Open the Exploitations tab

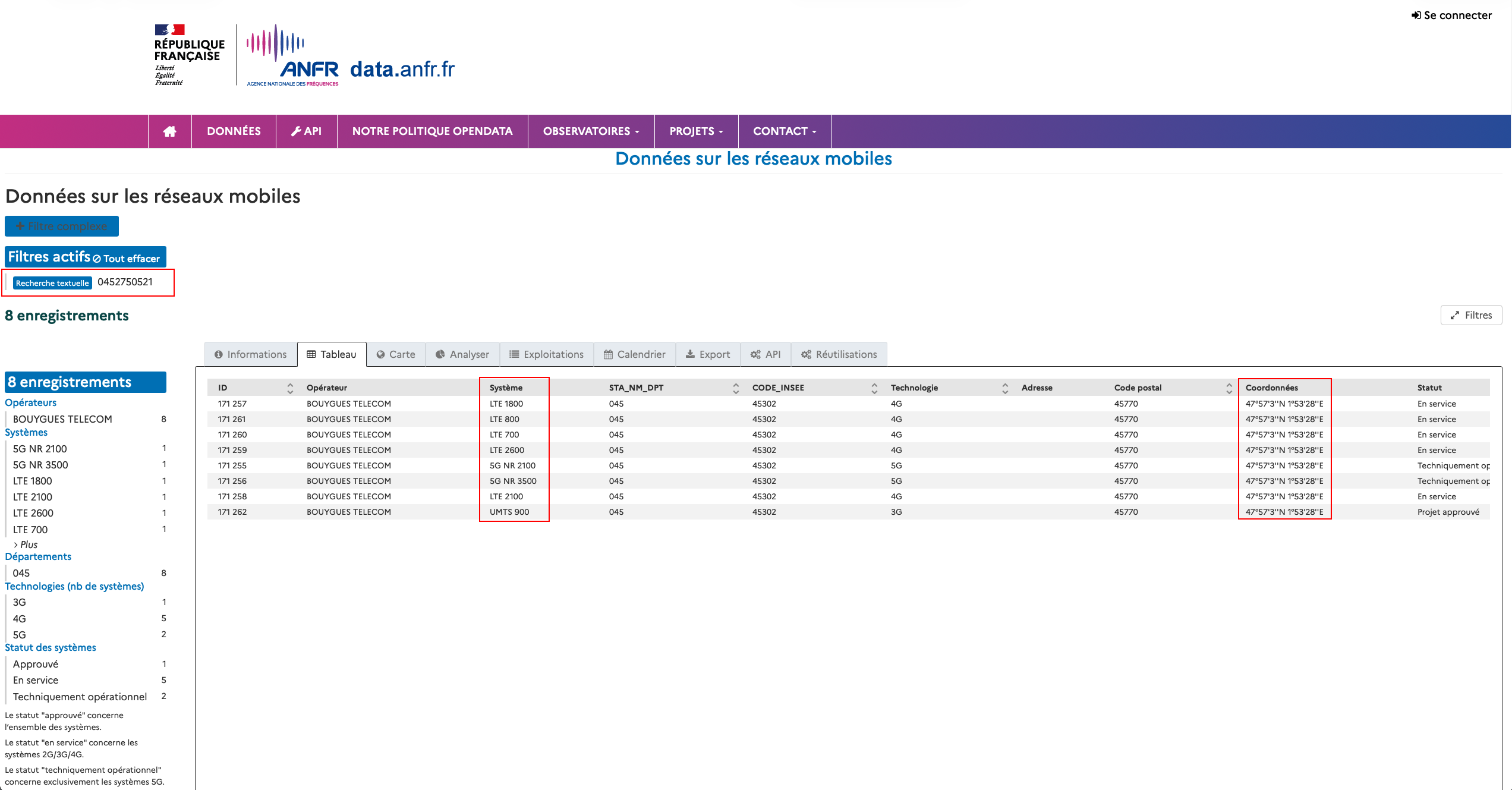tap(547, 354)
